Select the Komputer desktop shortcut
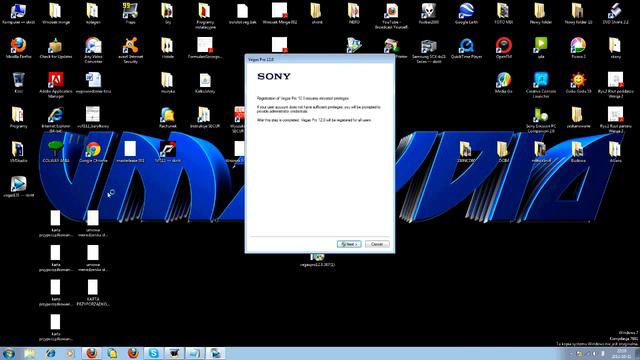Viewport: 640px width, 360px height. (x=18, y=13)
